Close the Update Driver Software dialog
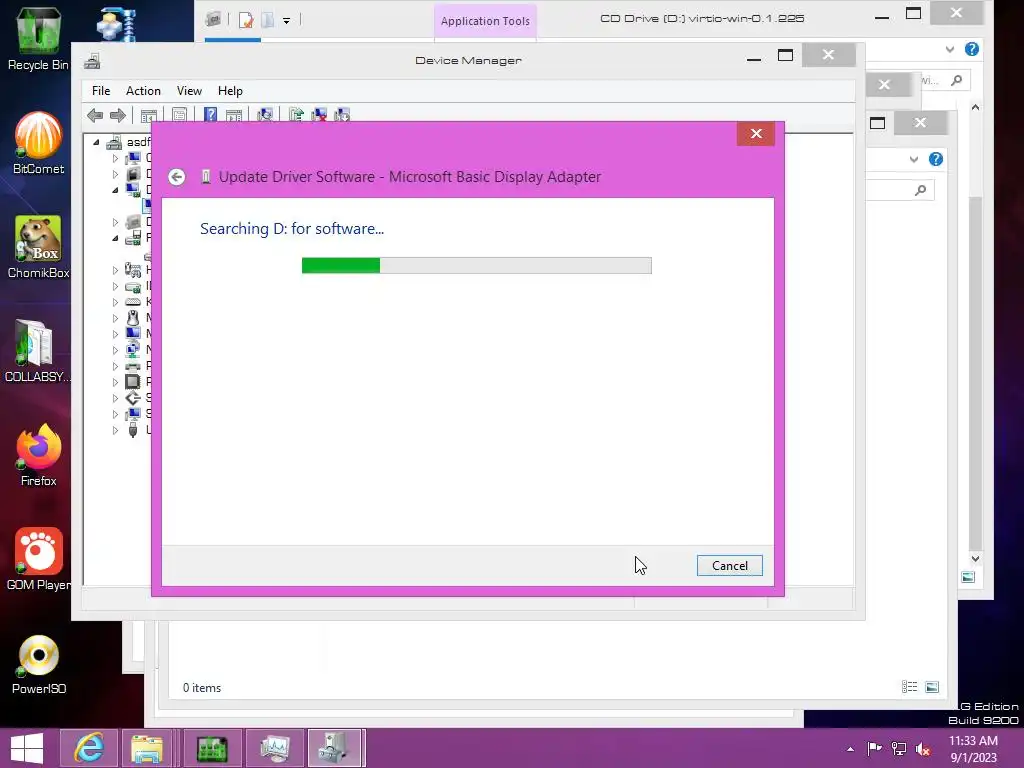Image resolution: width=1024 pixels, height=768 pixels. (x=756, y=133)
